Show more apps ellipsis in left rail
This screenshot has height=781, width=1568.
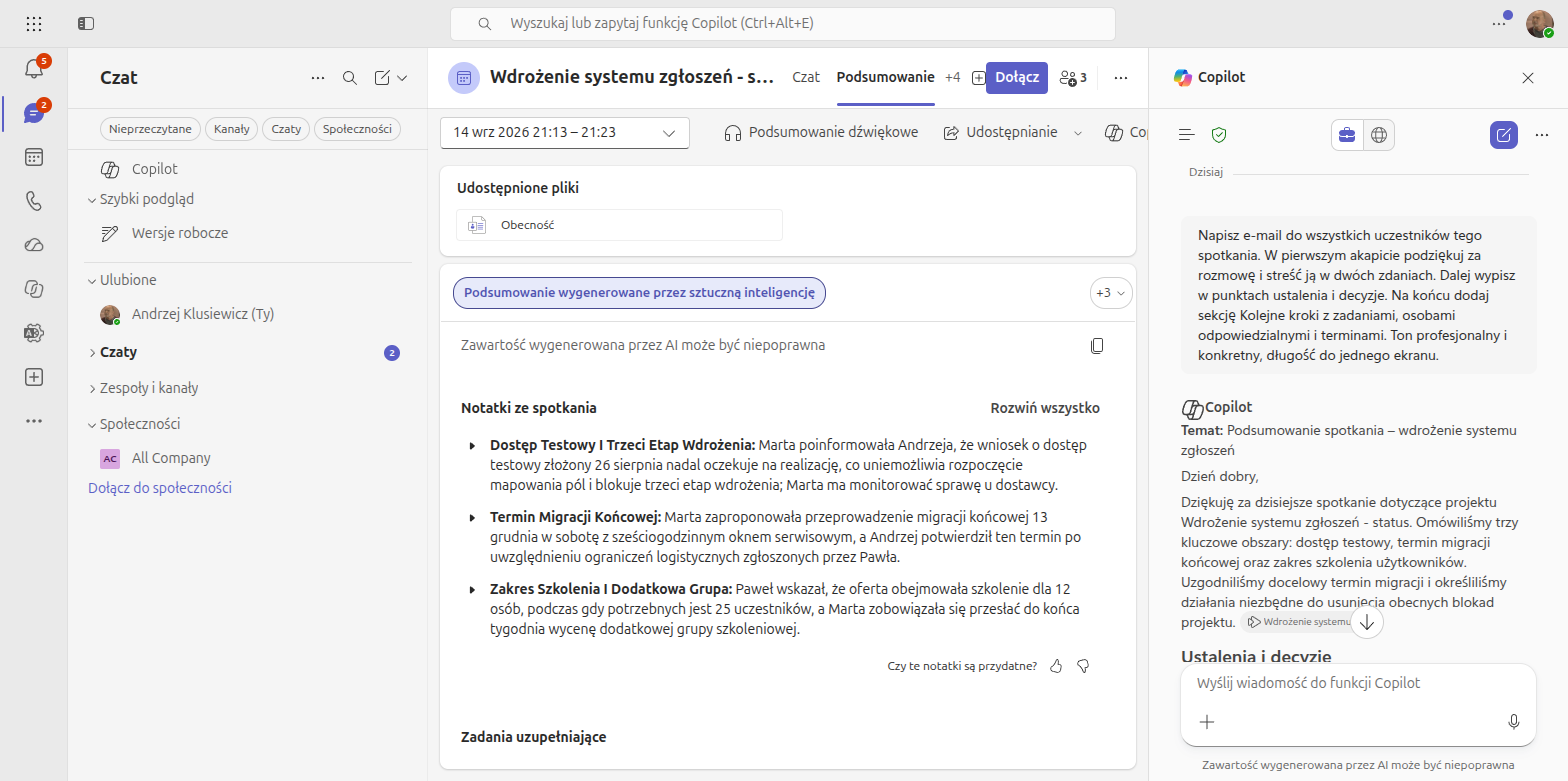coord(34,421)
